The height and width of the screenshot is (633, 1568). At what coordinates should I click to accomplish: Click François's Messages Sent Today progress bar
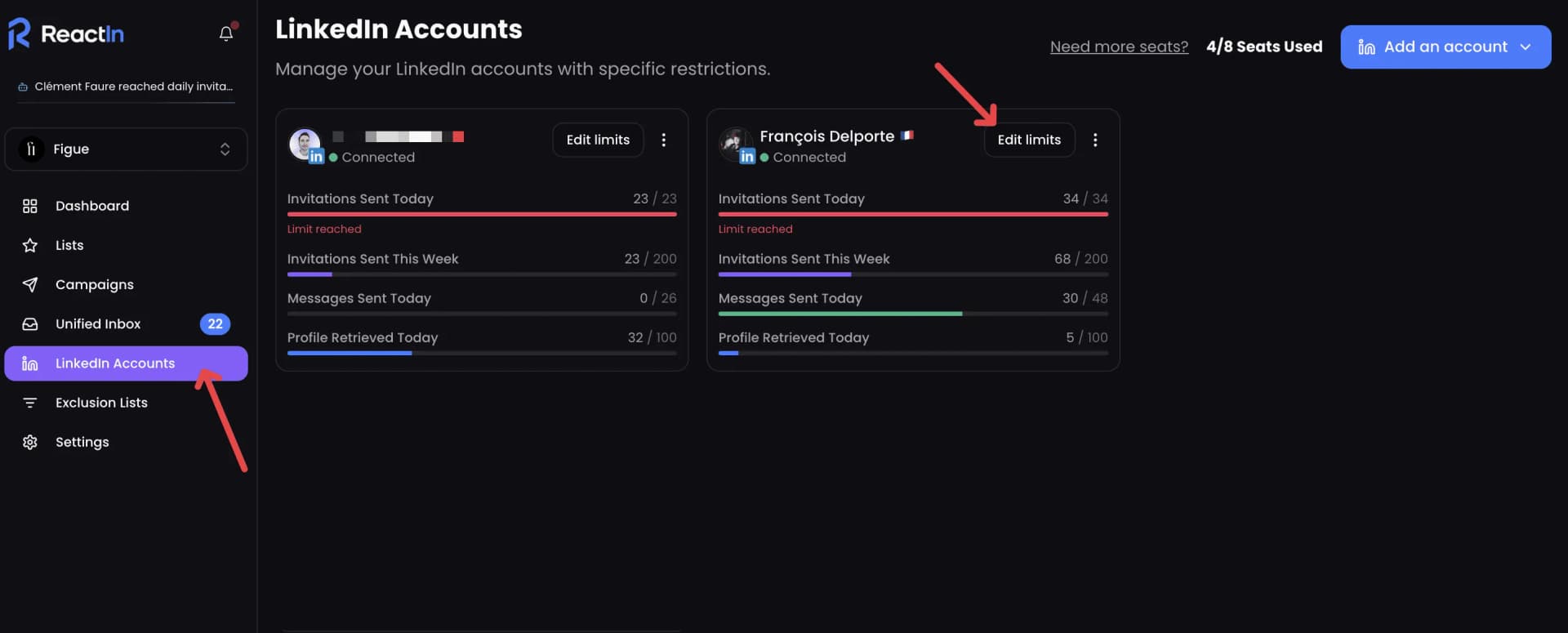click(912, 314)
